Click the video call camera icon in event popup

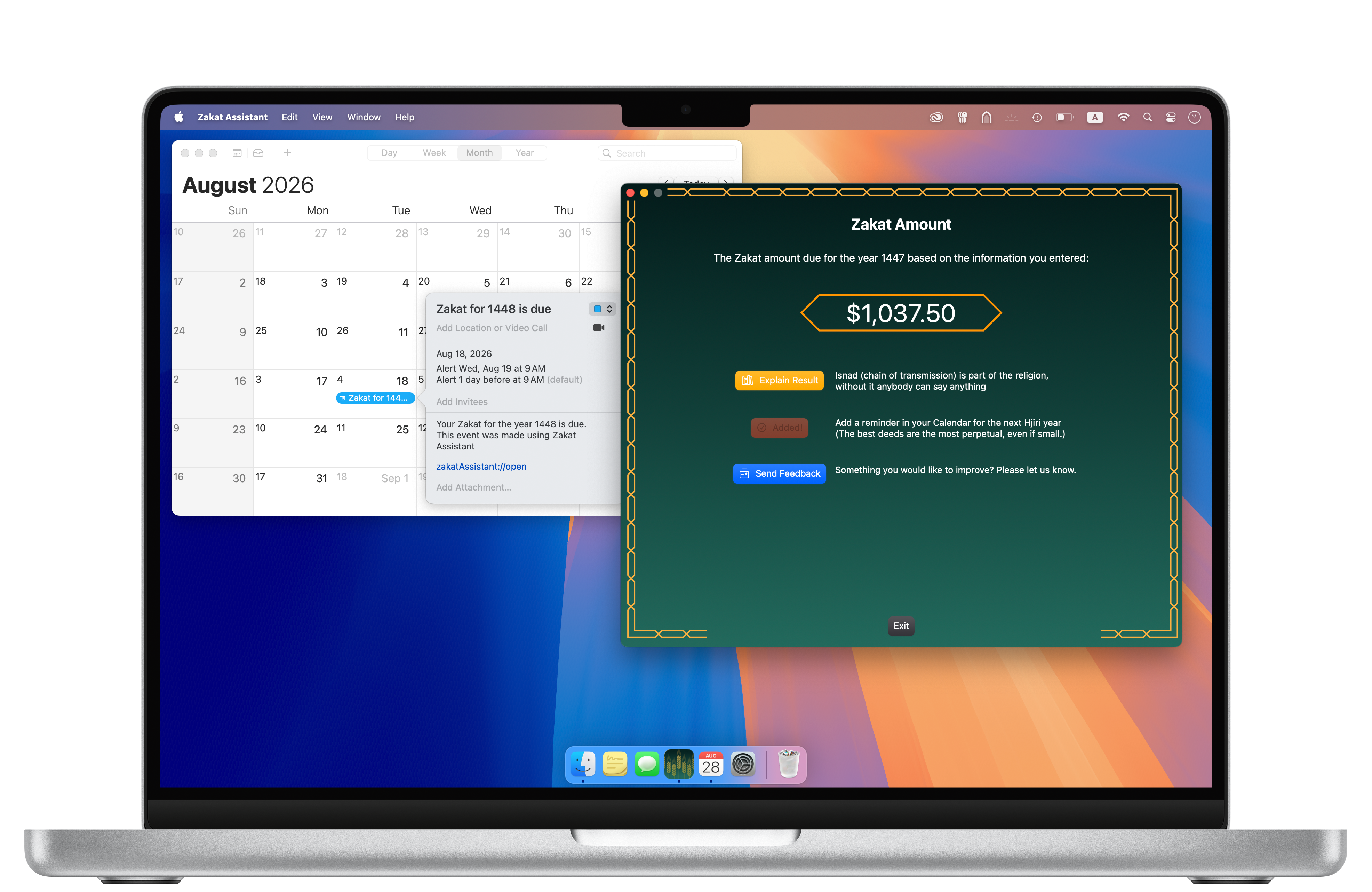[x=598, y=327]
